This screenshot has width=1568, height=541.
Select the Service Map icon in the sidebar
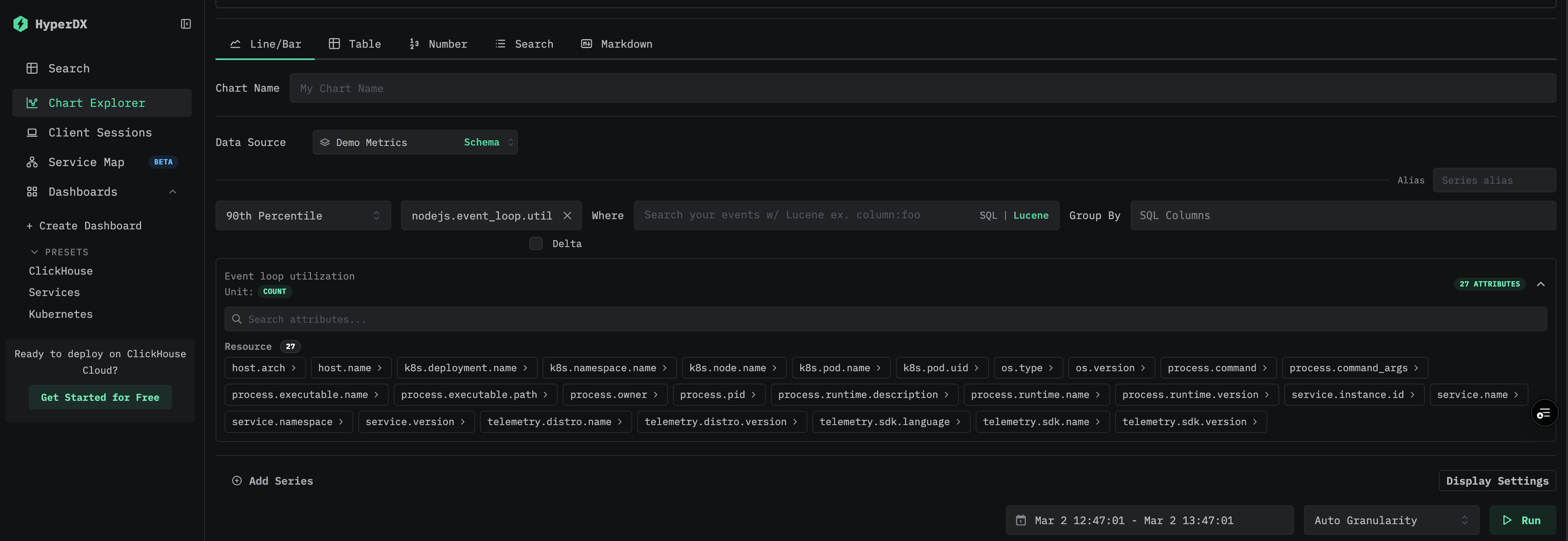pyautogui.click(x=32, y=162)
